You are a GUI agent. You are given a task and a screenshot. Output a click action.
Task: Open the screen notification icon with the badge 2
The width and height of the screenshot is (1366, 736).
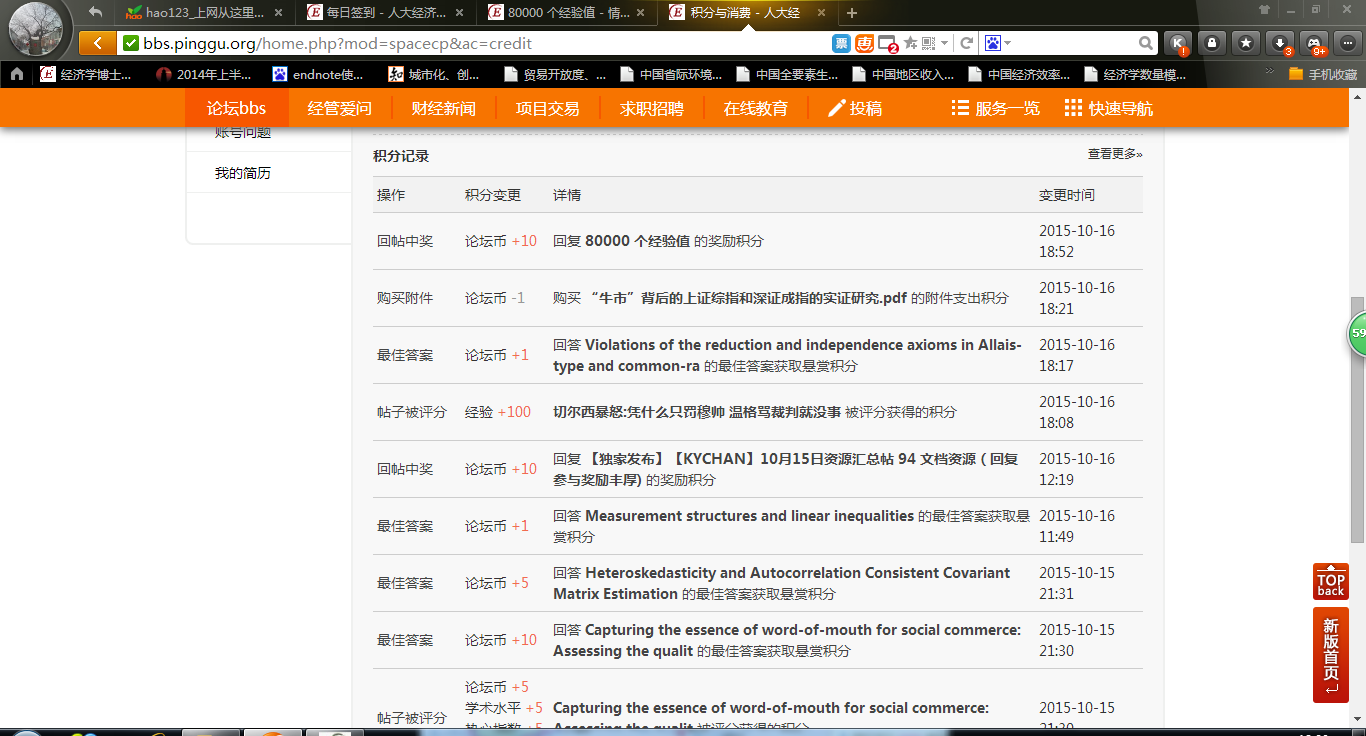click(887, 44)
